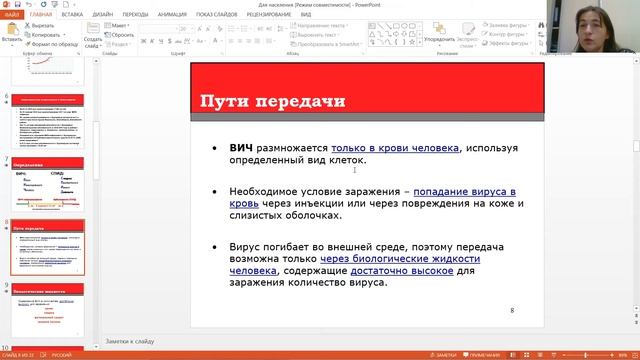Viewport: 640px width, 360px height.
Task: Select slide 7 thumbnail in slide panel
Action: pos(48,184)
